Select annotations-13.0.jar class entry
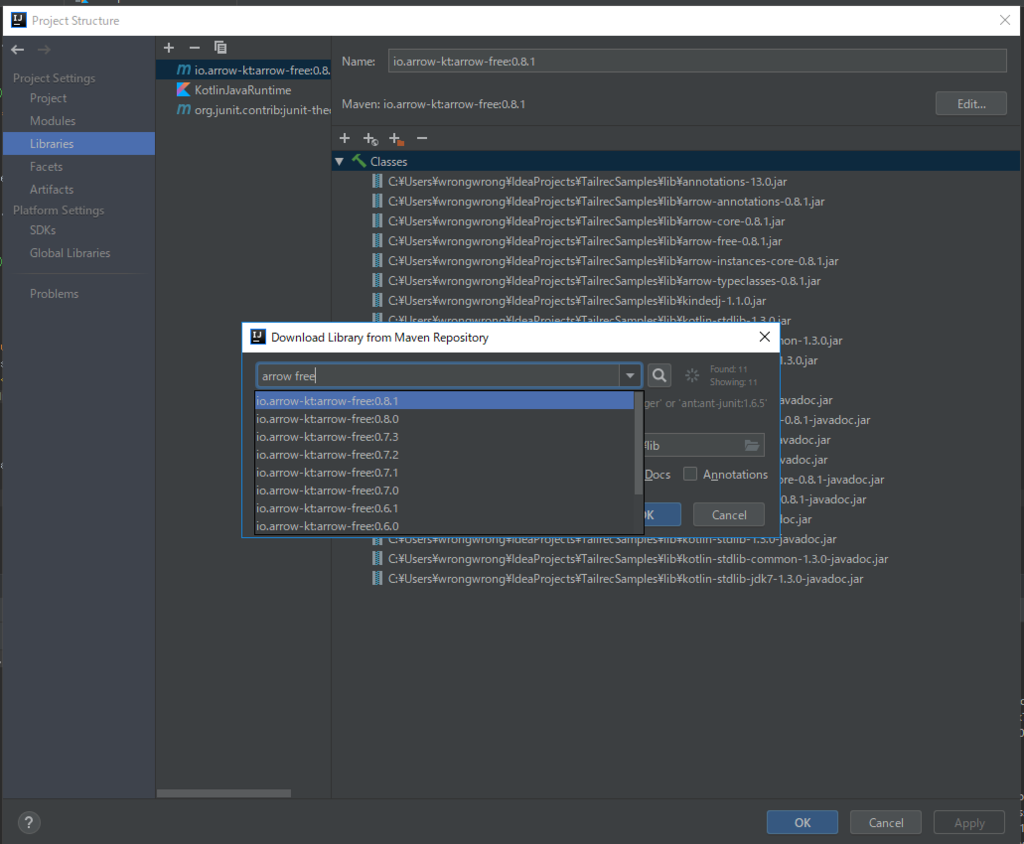Viewport: 1024px width, 844px height. (587, 182)
